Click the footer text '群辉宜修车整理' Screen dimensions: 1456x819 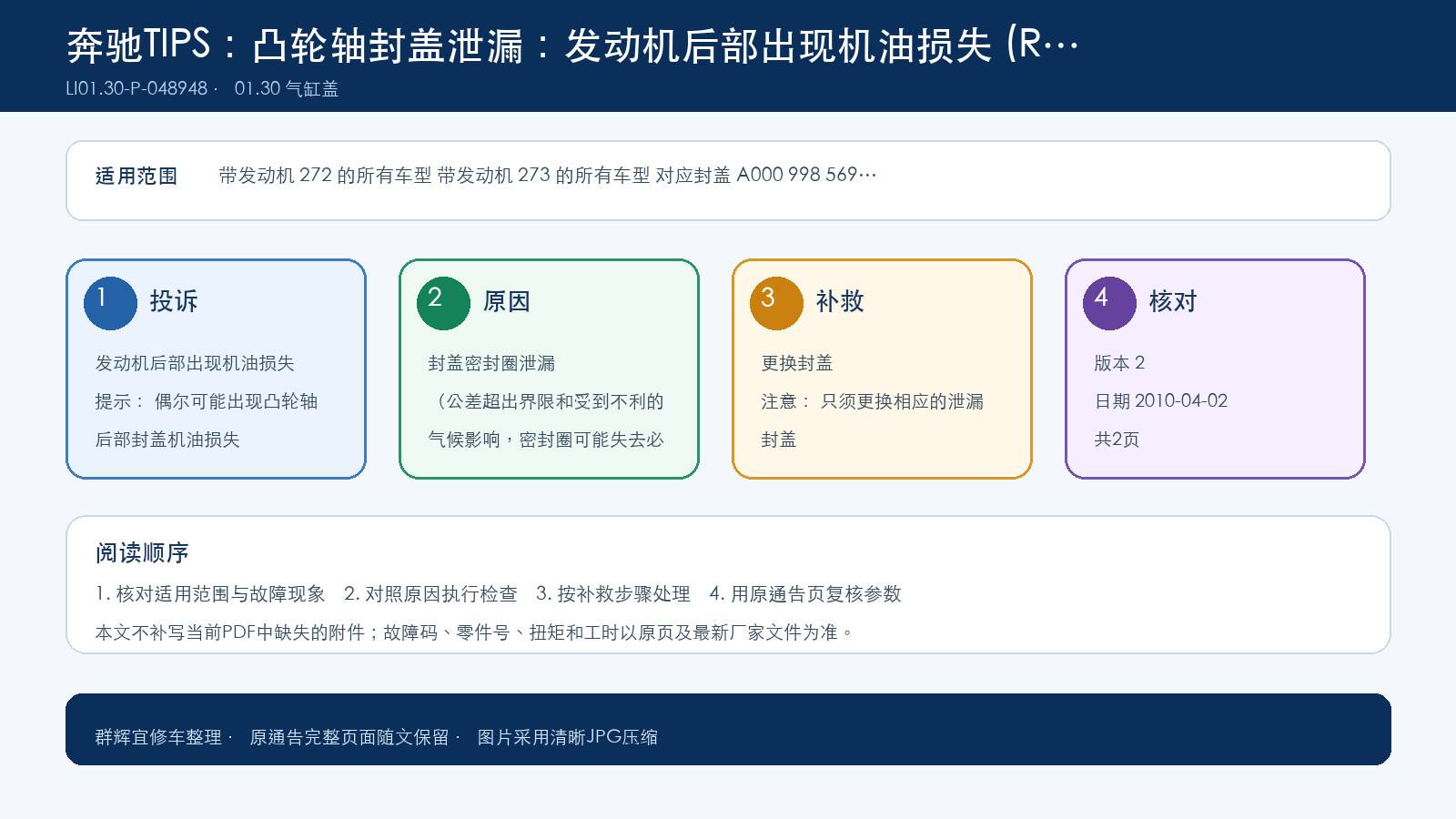point(158,737)
